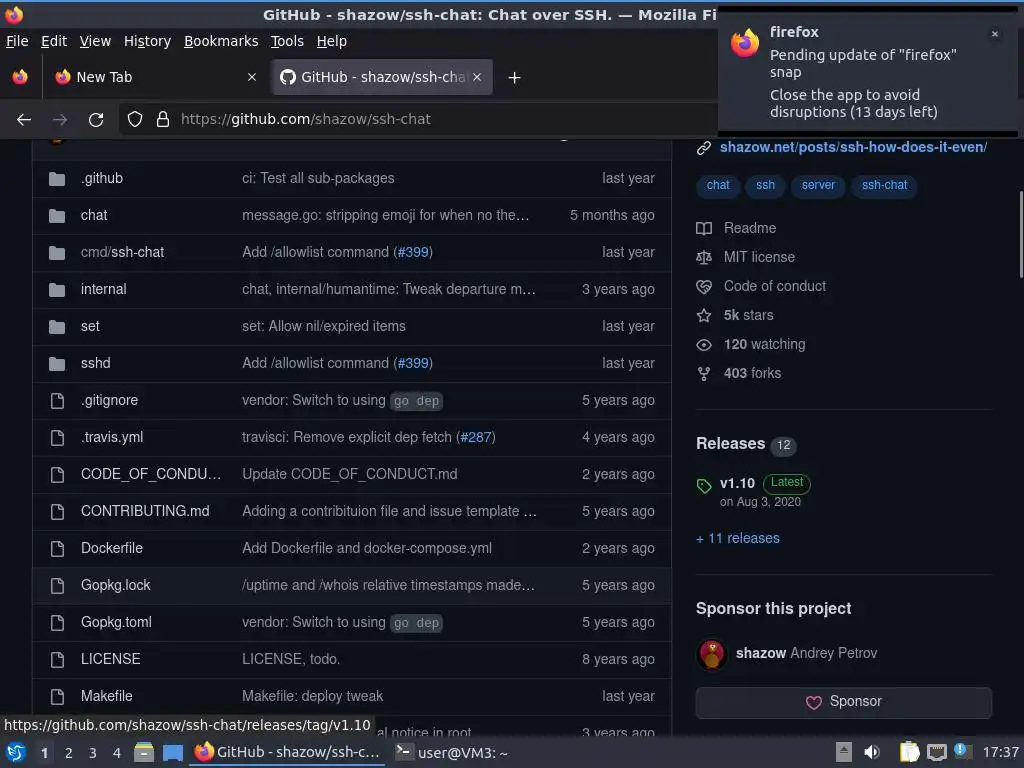Click the .github folder icon
Screen dimensions: 1024x768
coord(57,178)
